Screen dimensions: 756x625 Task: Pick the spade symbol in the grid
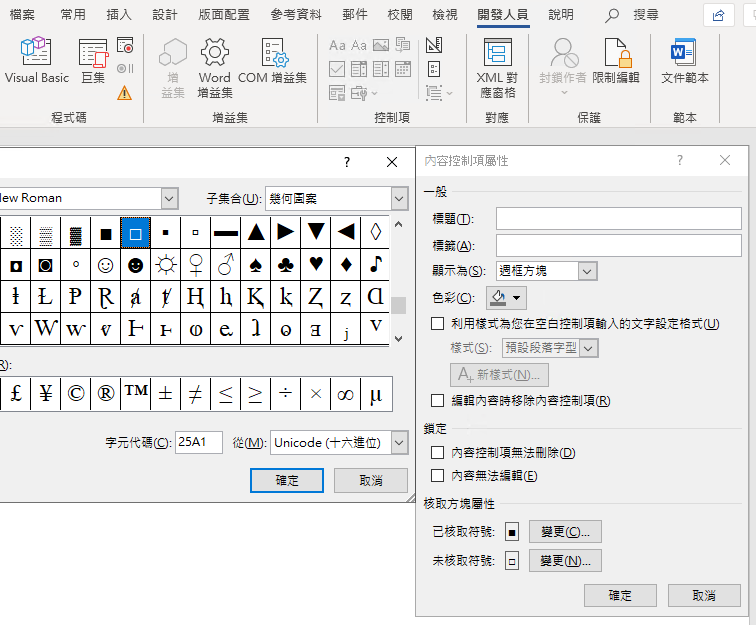click(x=256, y=265)
